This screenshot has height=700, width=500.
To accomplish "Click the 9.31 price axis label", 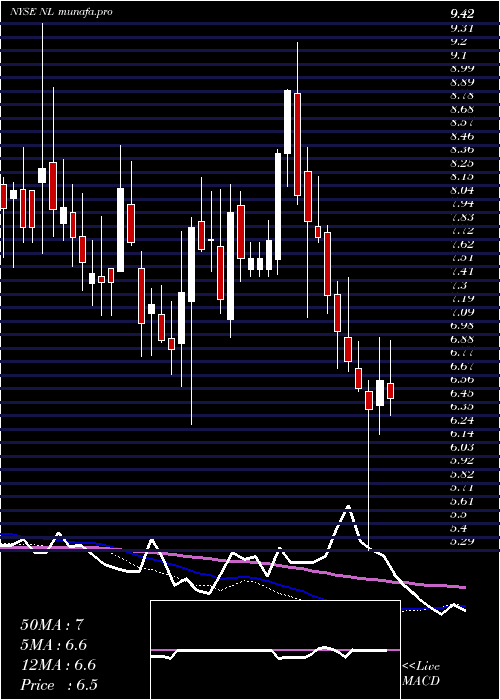I will click(x=462, y=28).
